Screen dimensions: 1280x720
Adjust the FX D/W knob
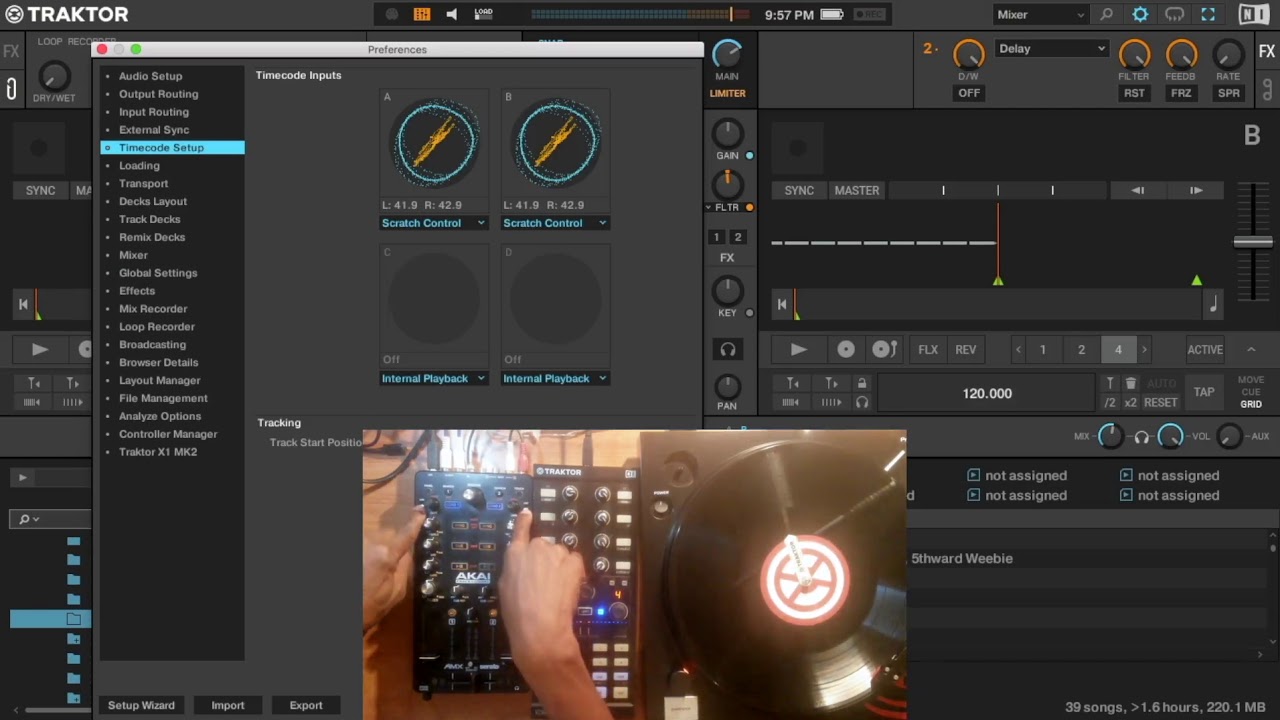[969, 54]
